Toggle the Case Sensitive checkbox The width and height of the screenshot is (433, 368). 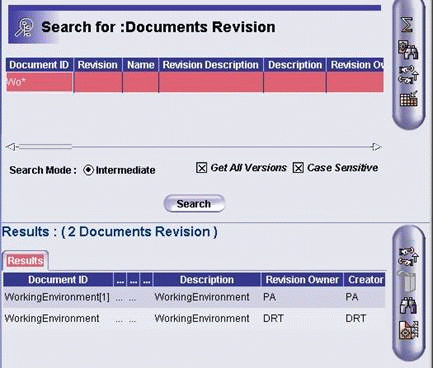pyautogui.click(x=298, y=168)
